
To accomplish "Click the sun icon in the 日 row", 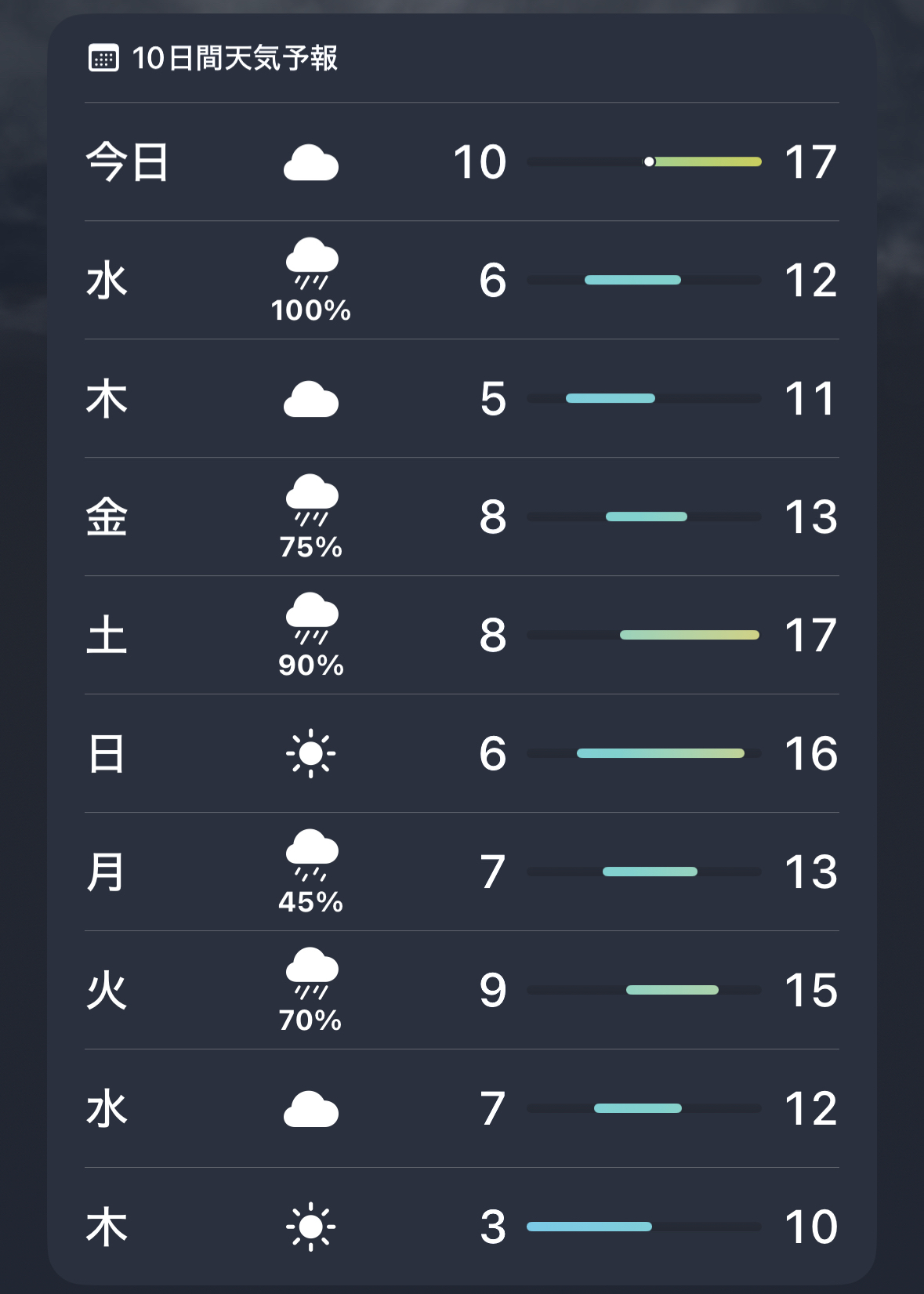I will [311, 753].
